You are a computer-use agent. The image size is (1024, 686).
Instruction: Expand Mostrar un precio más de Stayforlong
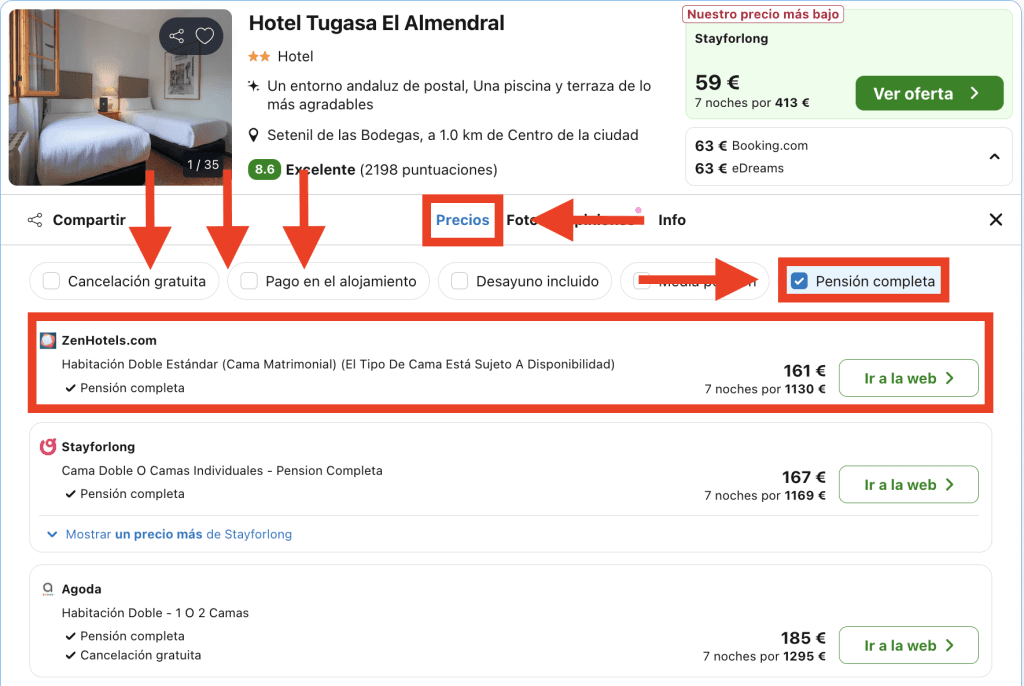point(170,534)
